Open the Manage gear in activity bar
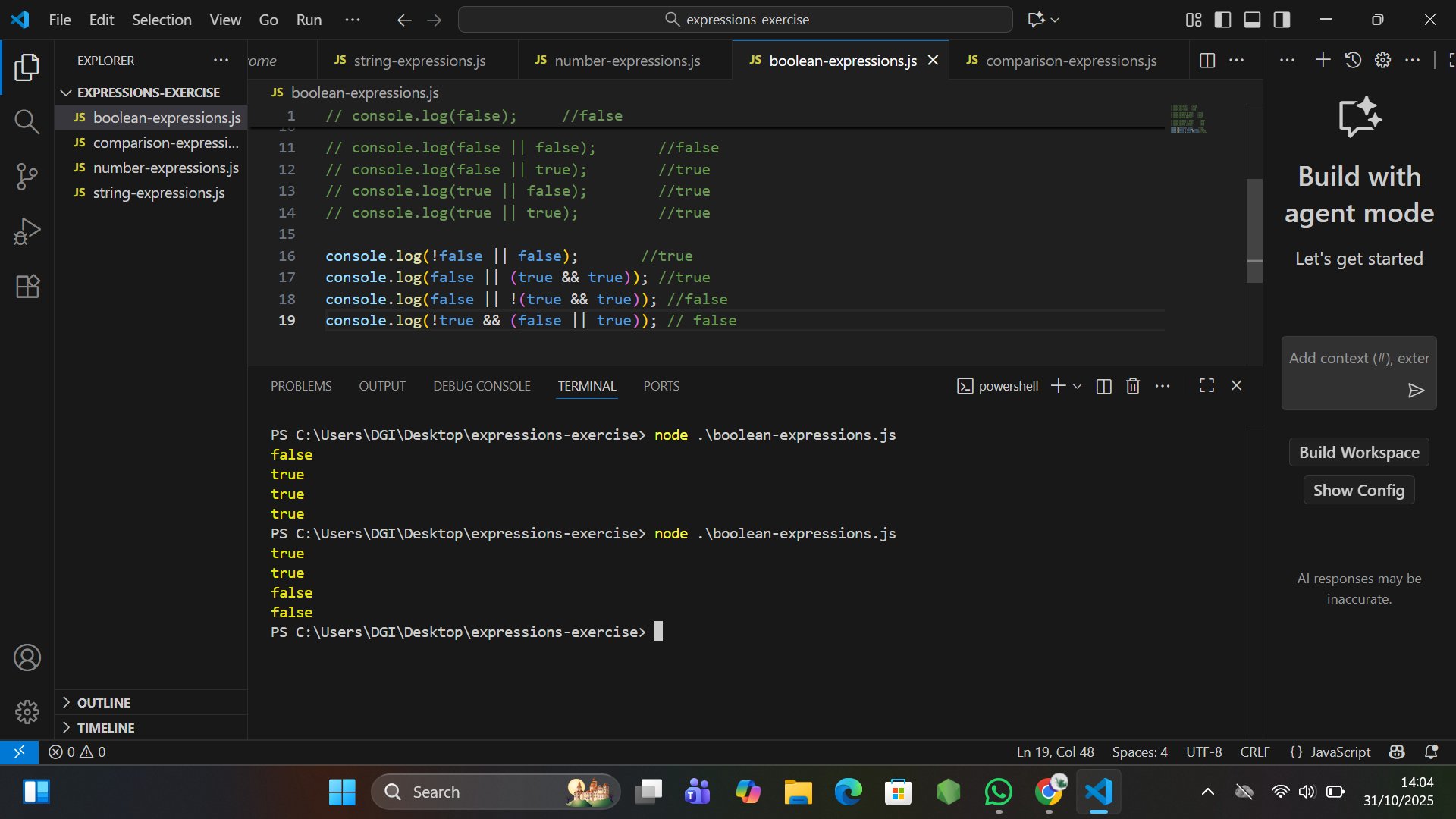The width and height of the screenshot is (1456, 819). point(27,711)
